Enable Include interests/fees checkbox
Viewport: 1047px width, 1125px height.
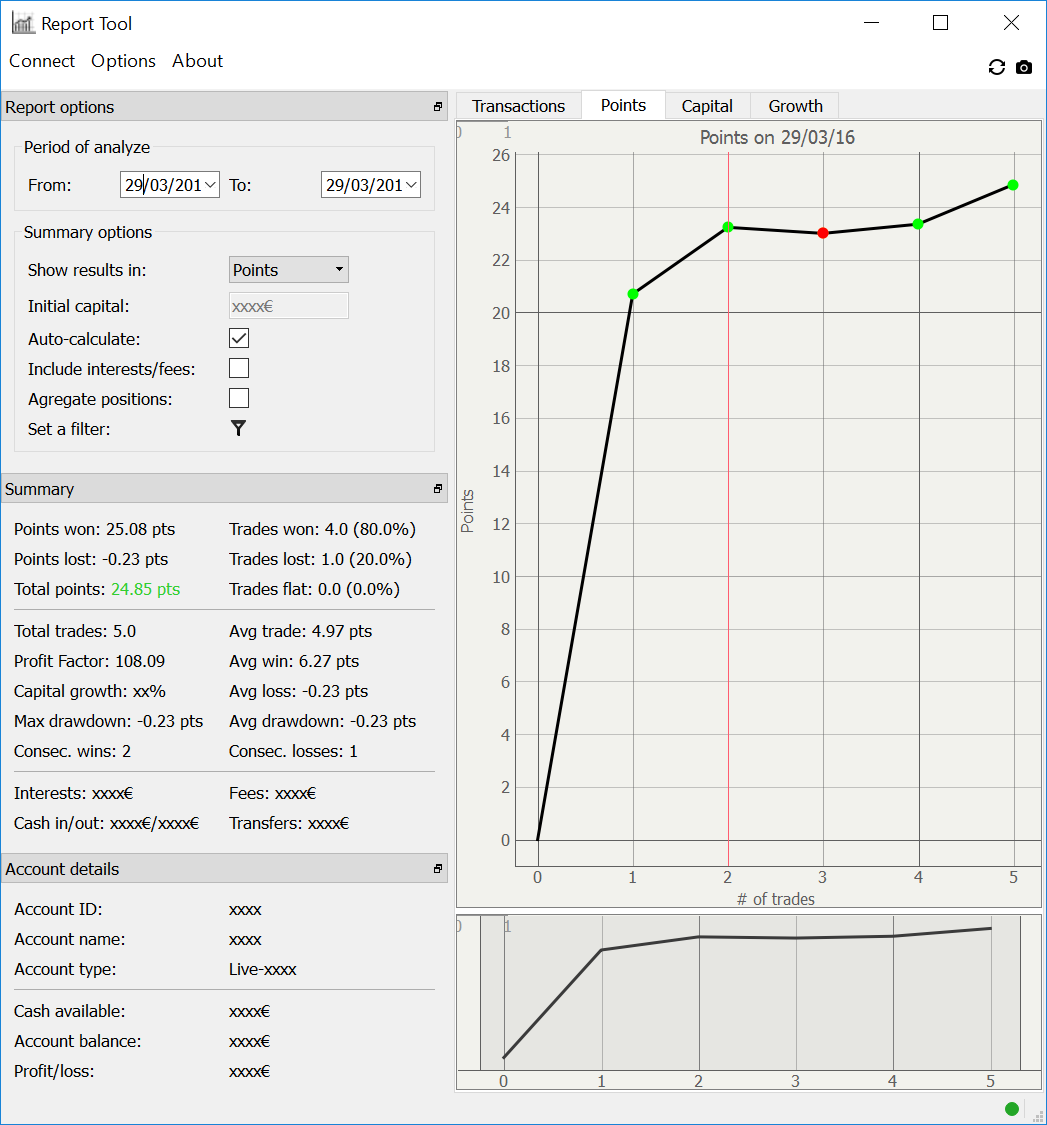[x=239, y=368]
